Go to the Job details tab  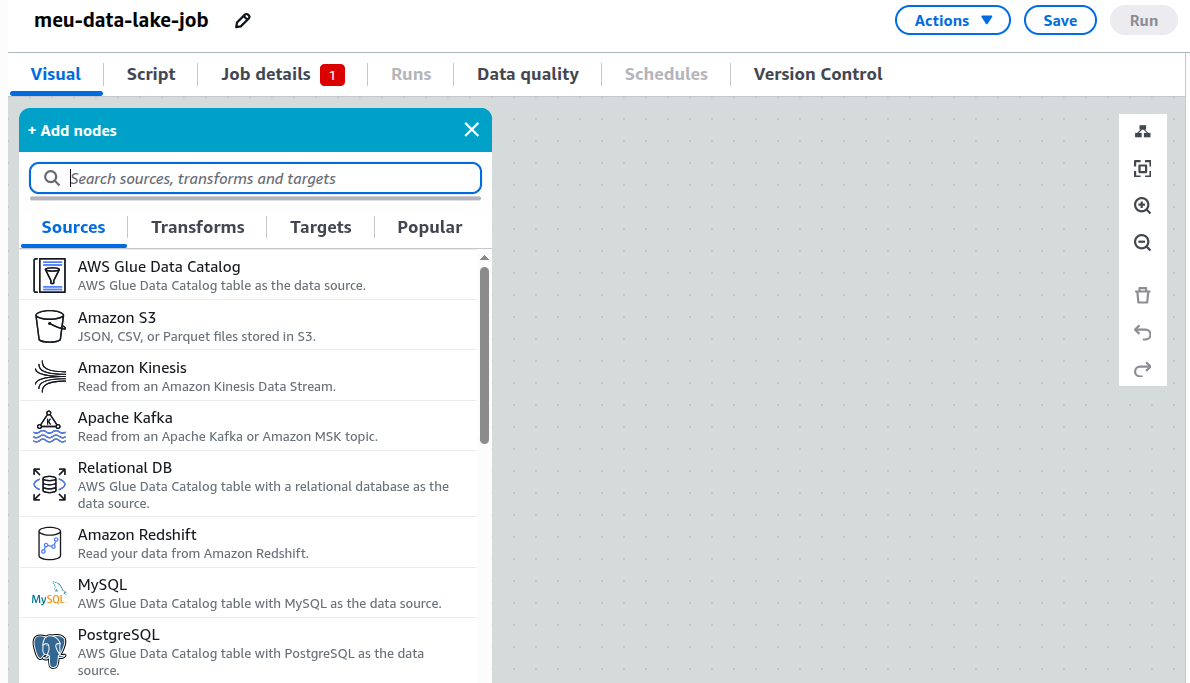(x=266, y=74)
